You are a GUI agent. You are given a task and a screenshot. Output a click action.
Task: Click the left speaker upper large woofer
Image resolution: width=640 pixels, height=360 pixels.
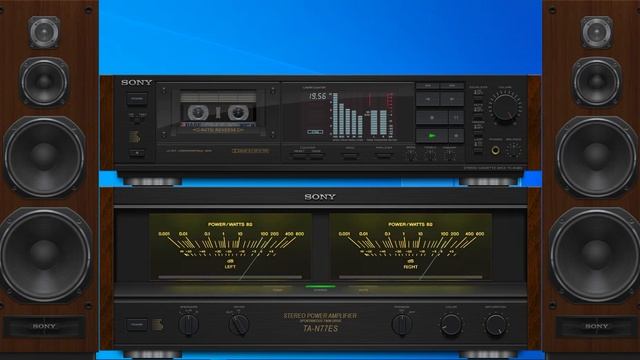44,157
